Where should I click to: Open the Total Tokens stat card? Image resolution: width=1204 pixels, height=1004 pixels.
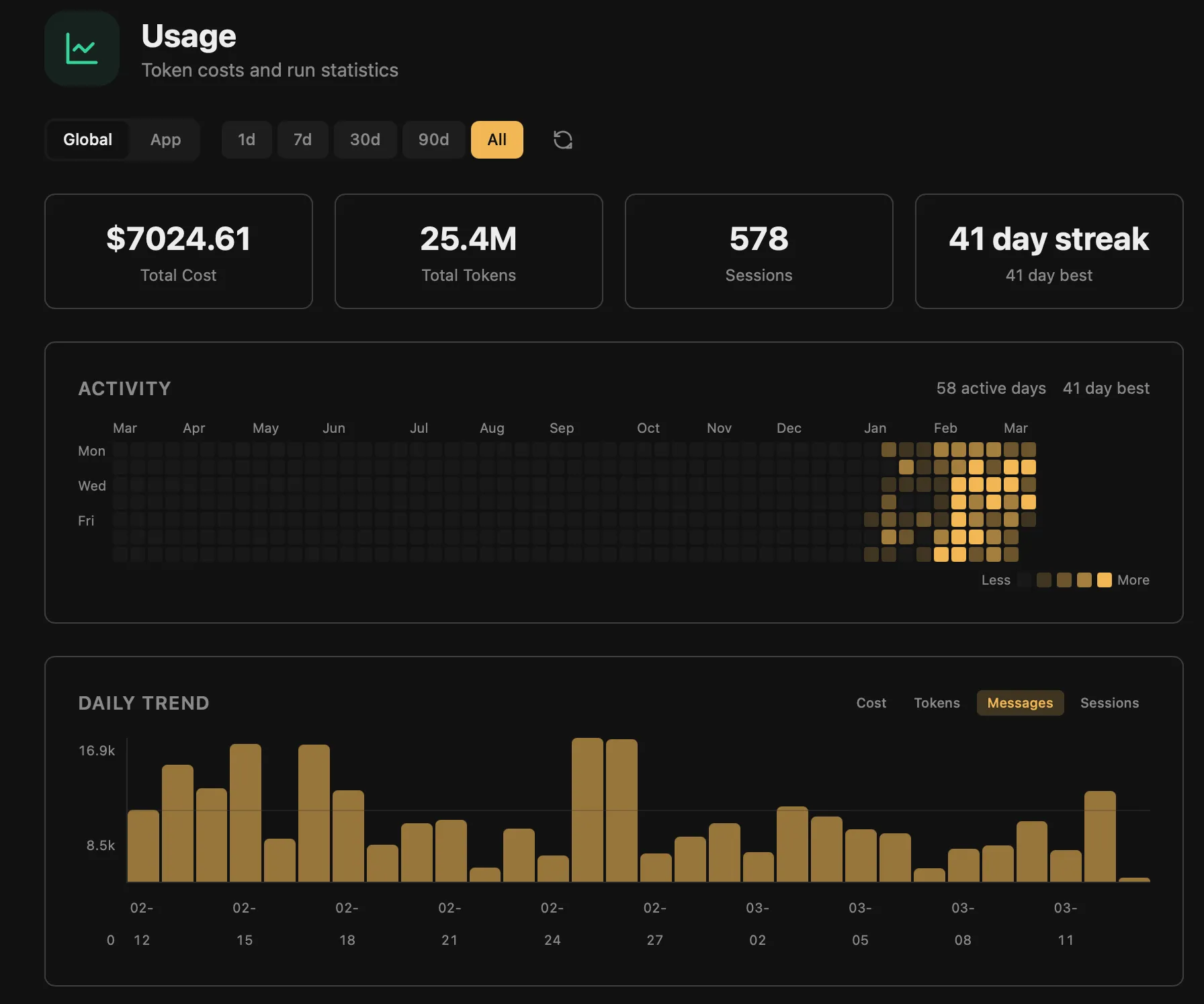coord(468,251)
